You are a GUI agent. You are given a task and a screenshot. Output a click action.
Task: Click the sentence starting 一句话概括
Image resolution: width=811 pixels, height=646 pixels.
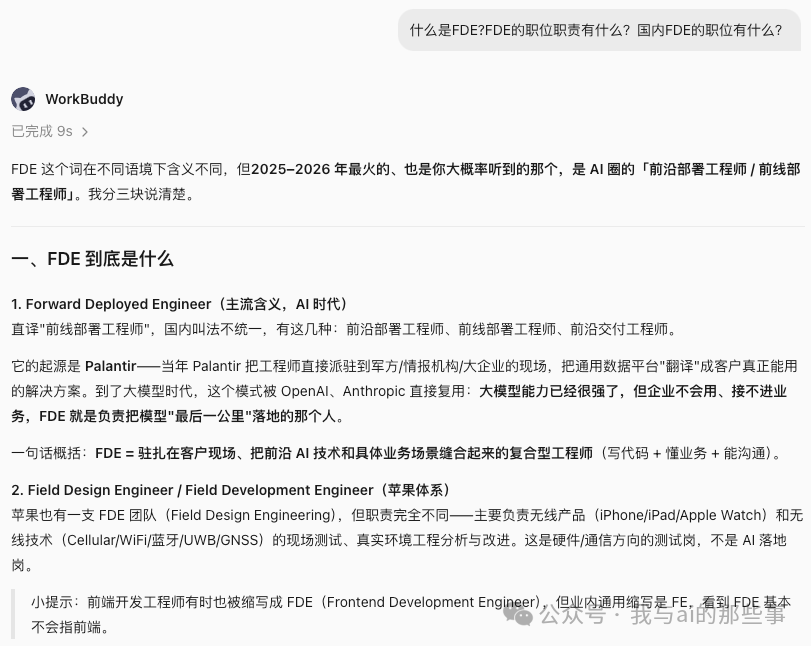[397, 453]
